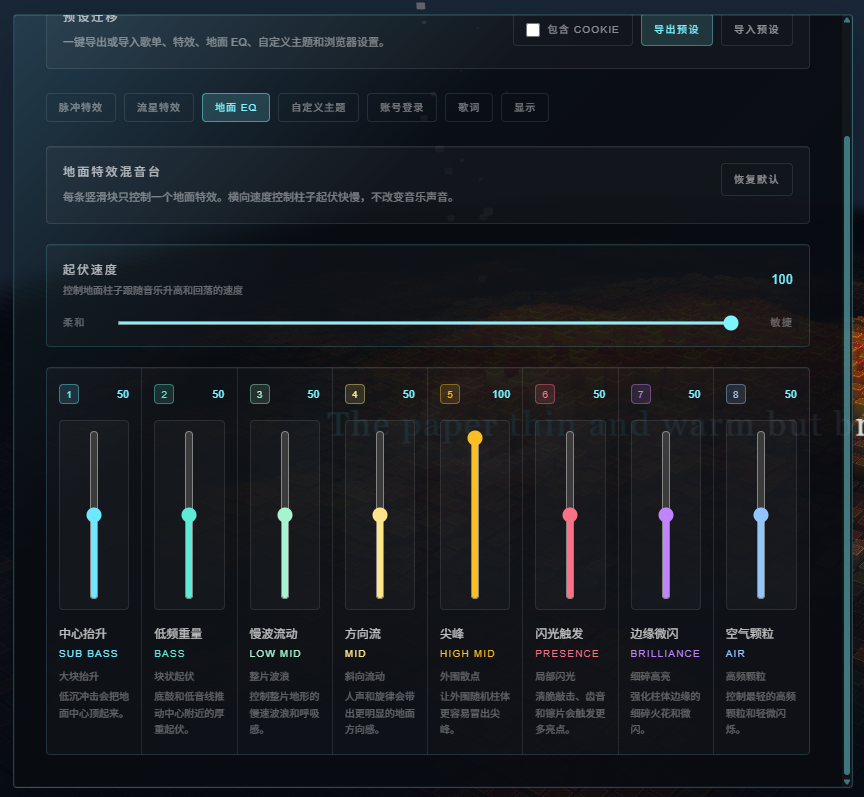The image size is (864, 797).
Task: Click channel badge 4 for MID
Action: (x=355, y=394)
